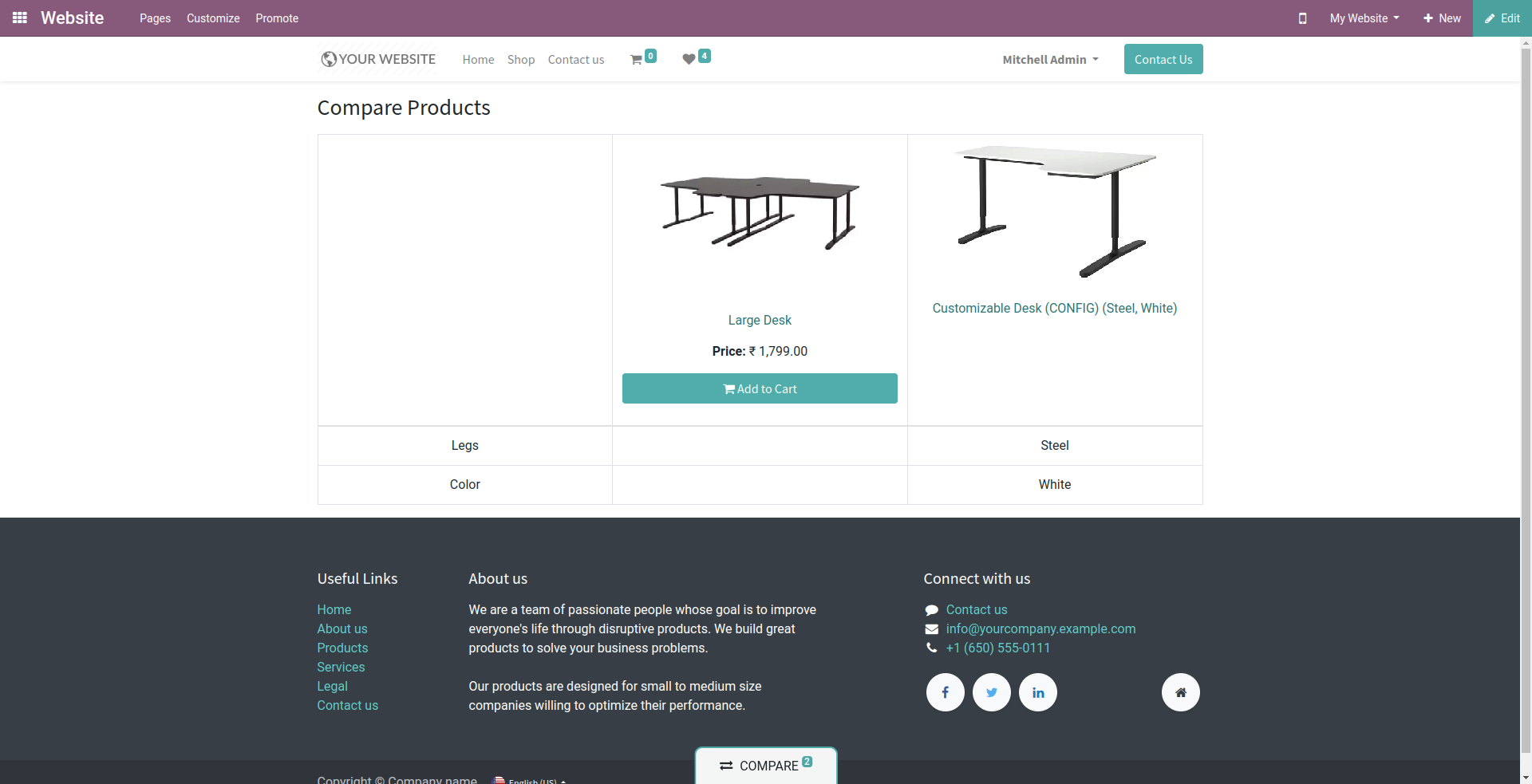The image size is (1532, 784).
Task: Click the Facebook social icon
Action: [x=945, y=692]
